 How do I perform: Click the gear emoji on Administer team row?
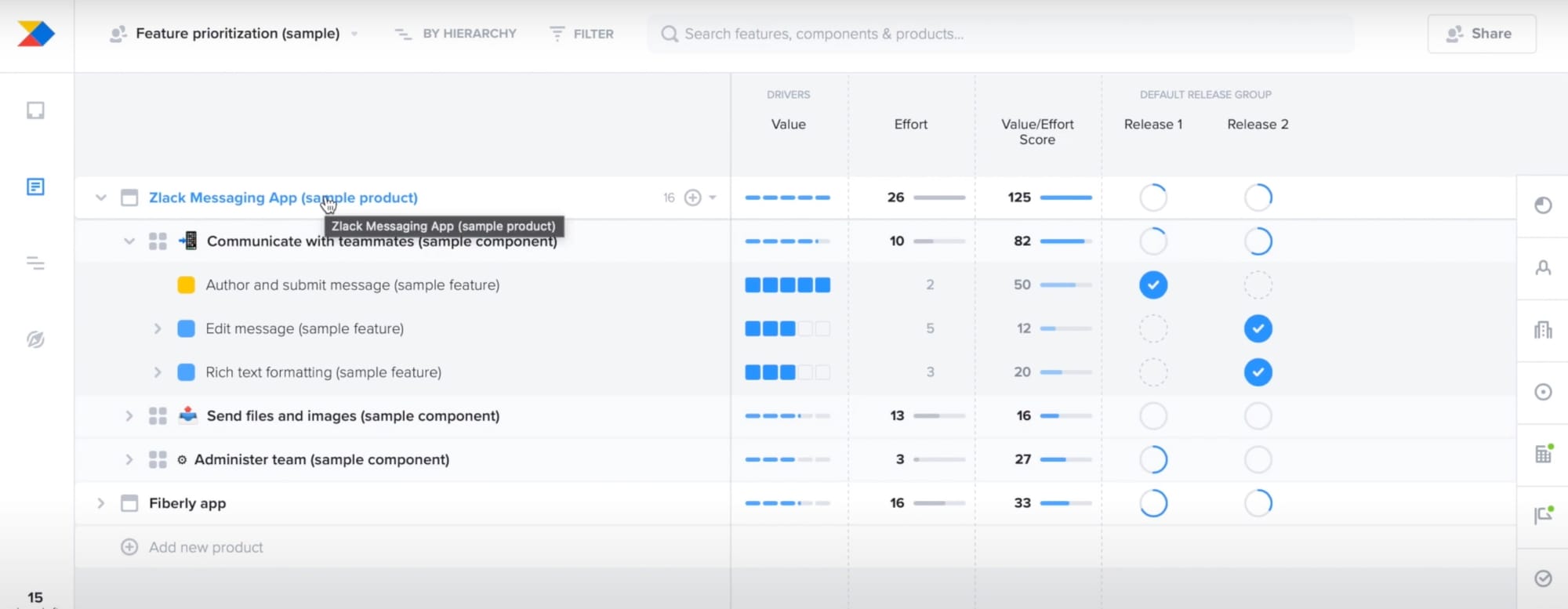[182, 460]
